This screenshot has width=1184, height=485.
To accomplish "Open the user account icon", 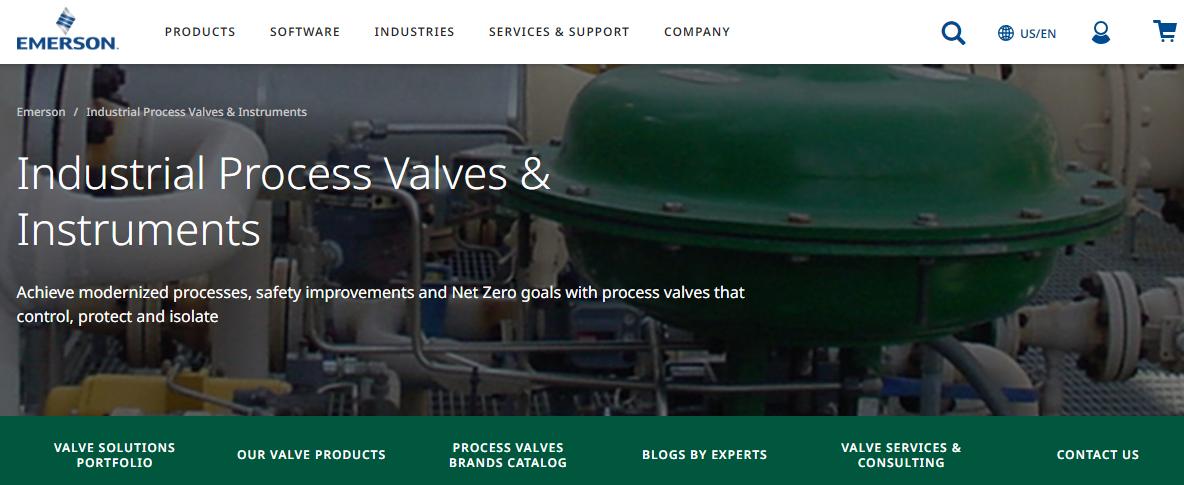I will click(x=1101, y=32).
